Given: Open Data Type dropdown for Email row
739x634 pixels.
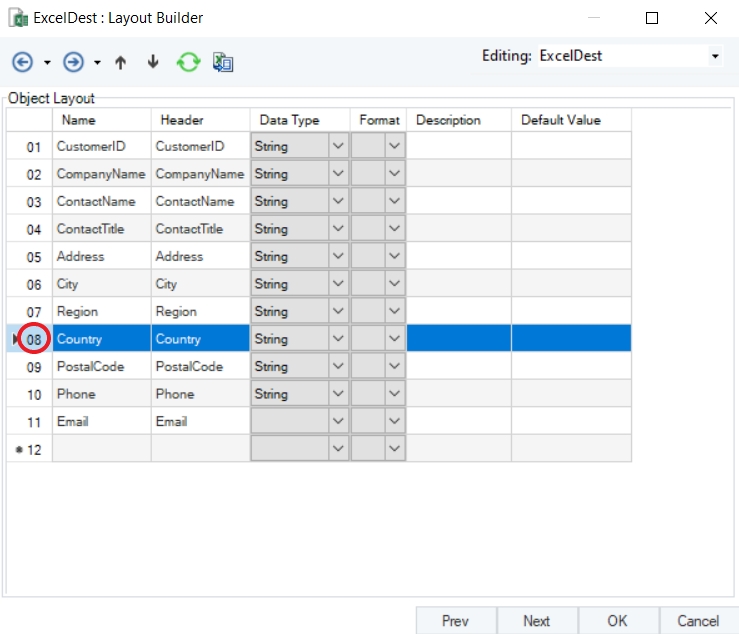Looking at the screenshot, I should 338,421.
